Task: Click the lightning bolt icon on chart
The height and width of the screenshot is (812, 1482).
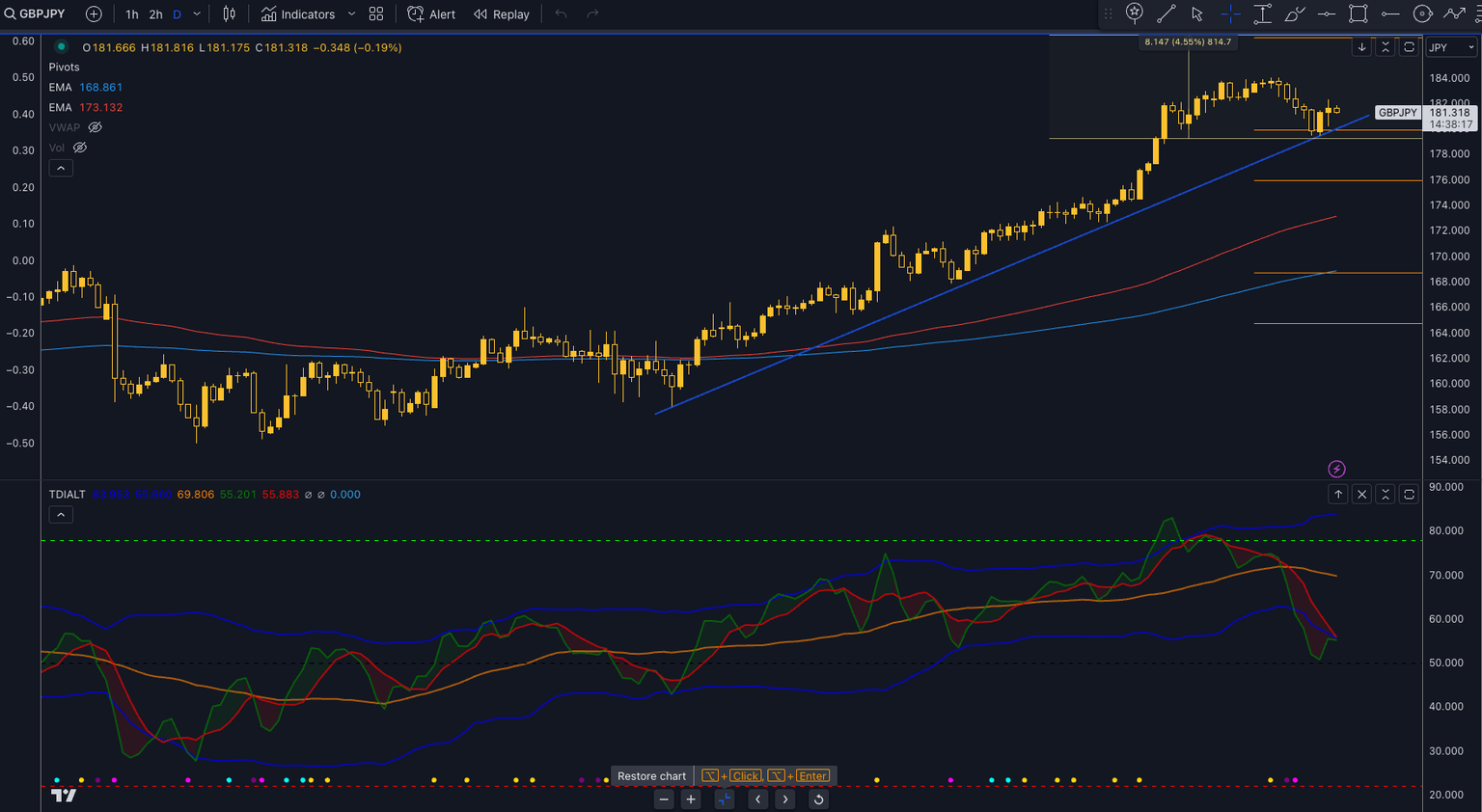Action: click(1336, 469)
